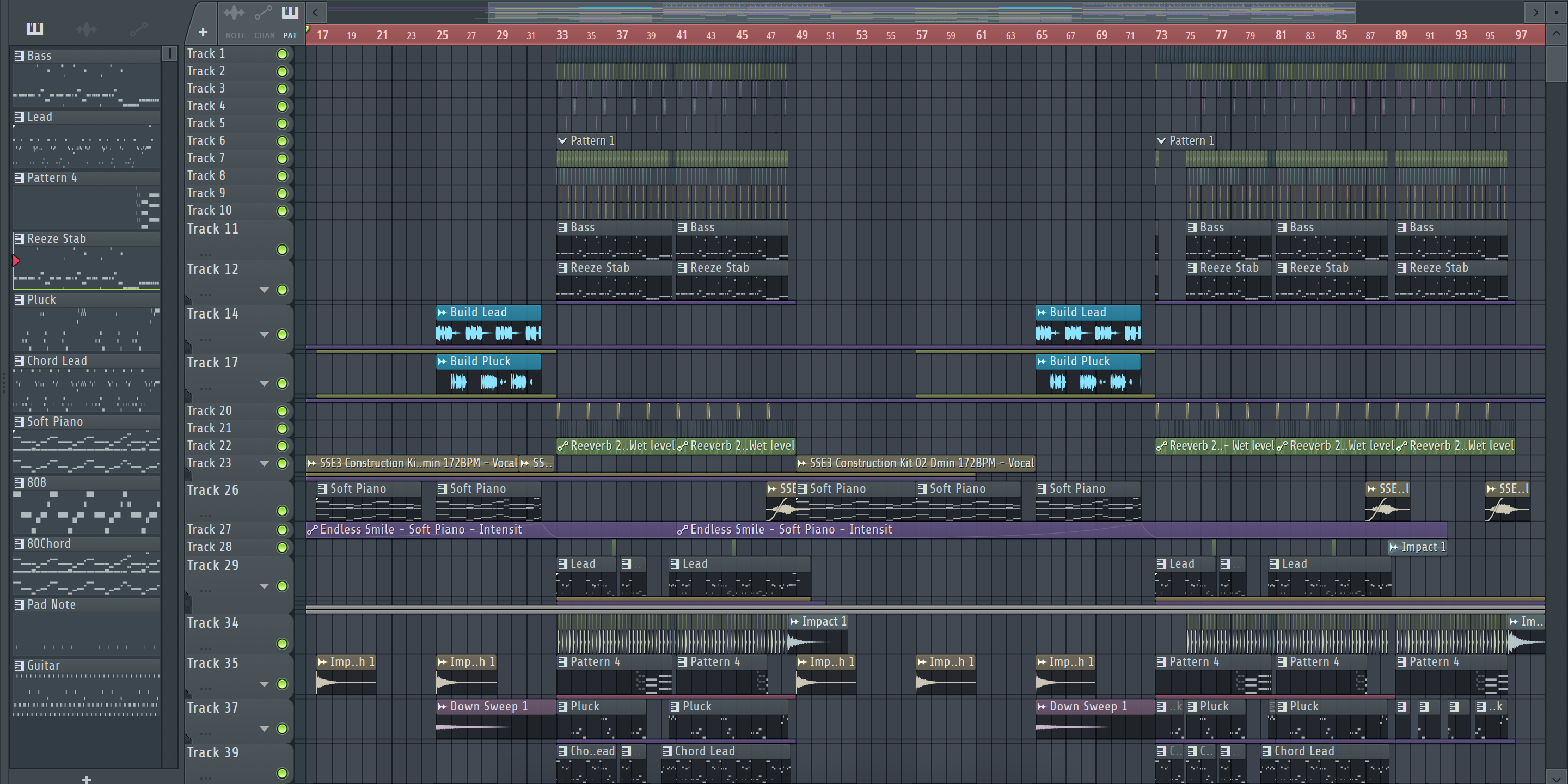
Task: Expand Track 14 group arrow
Action: [264, 334]
